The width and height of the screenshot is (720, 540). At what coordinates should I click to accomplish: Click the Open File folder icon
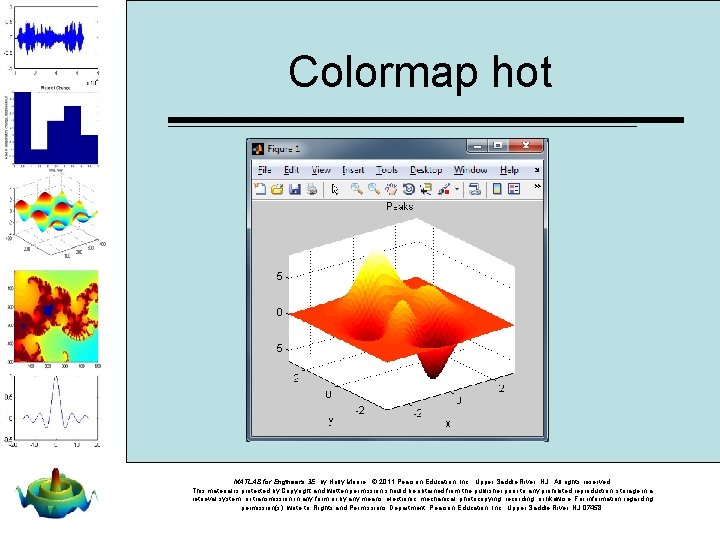(x=277, y=189)
